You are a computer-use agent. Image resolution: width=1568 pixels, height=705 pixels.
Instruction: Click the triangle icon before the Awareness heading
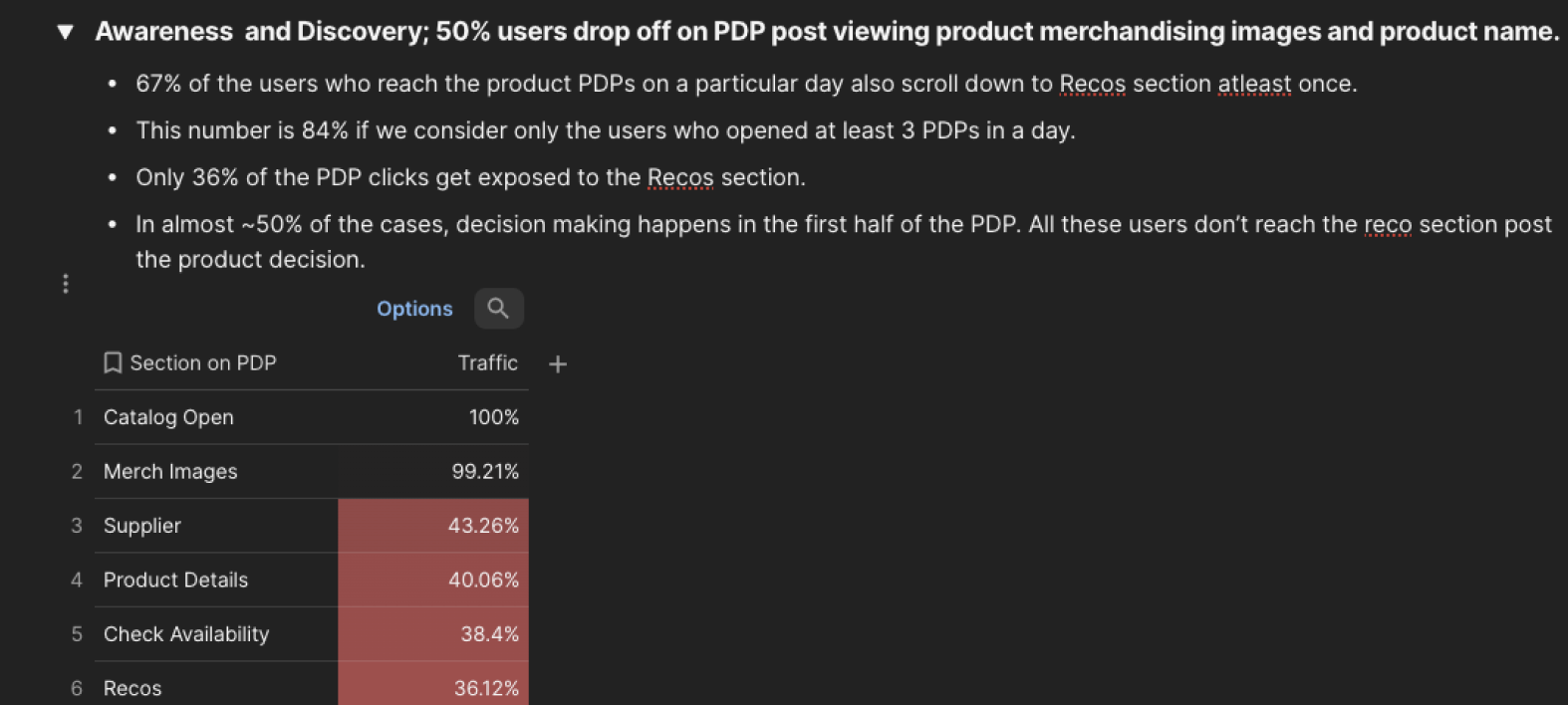[x=64, y=31]
